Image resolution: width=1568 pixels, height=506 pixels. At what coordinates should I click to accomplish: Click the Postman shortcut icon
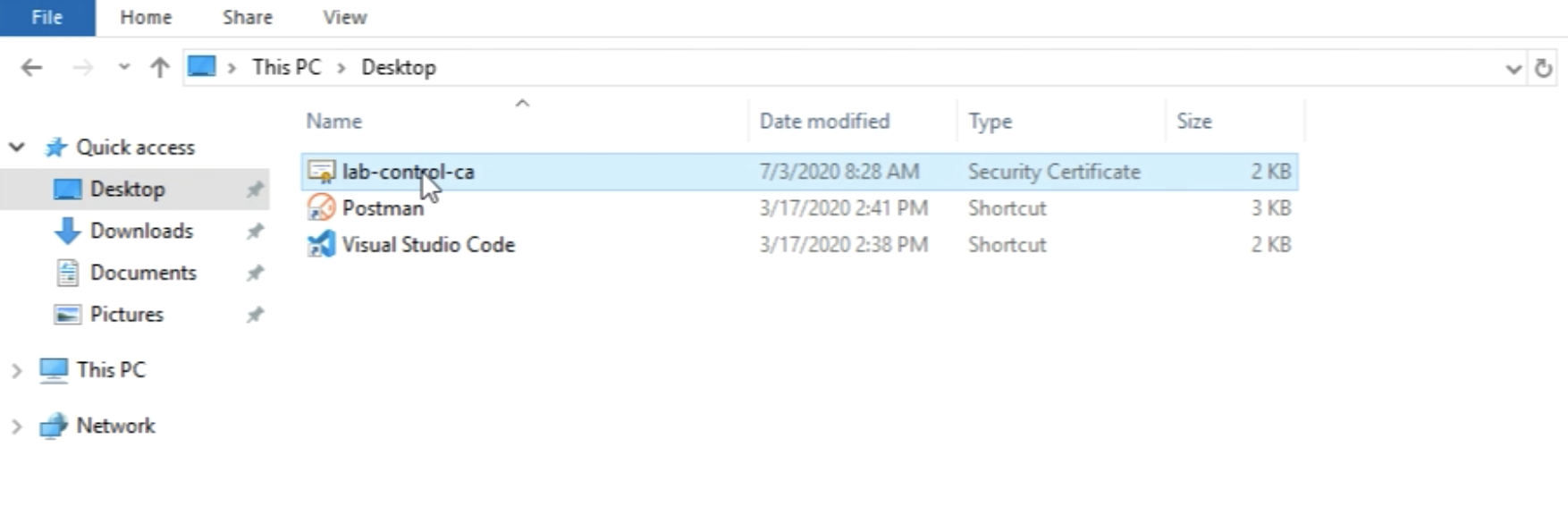(x=321, y=208)
